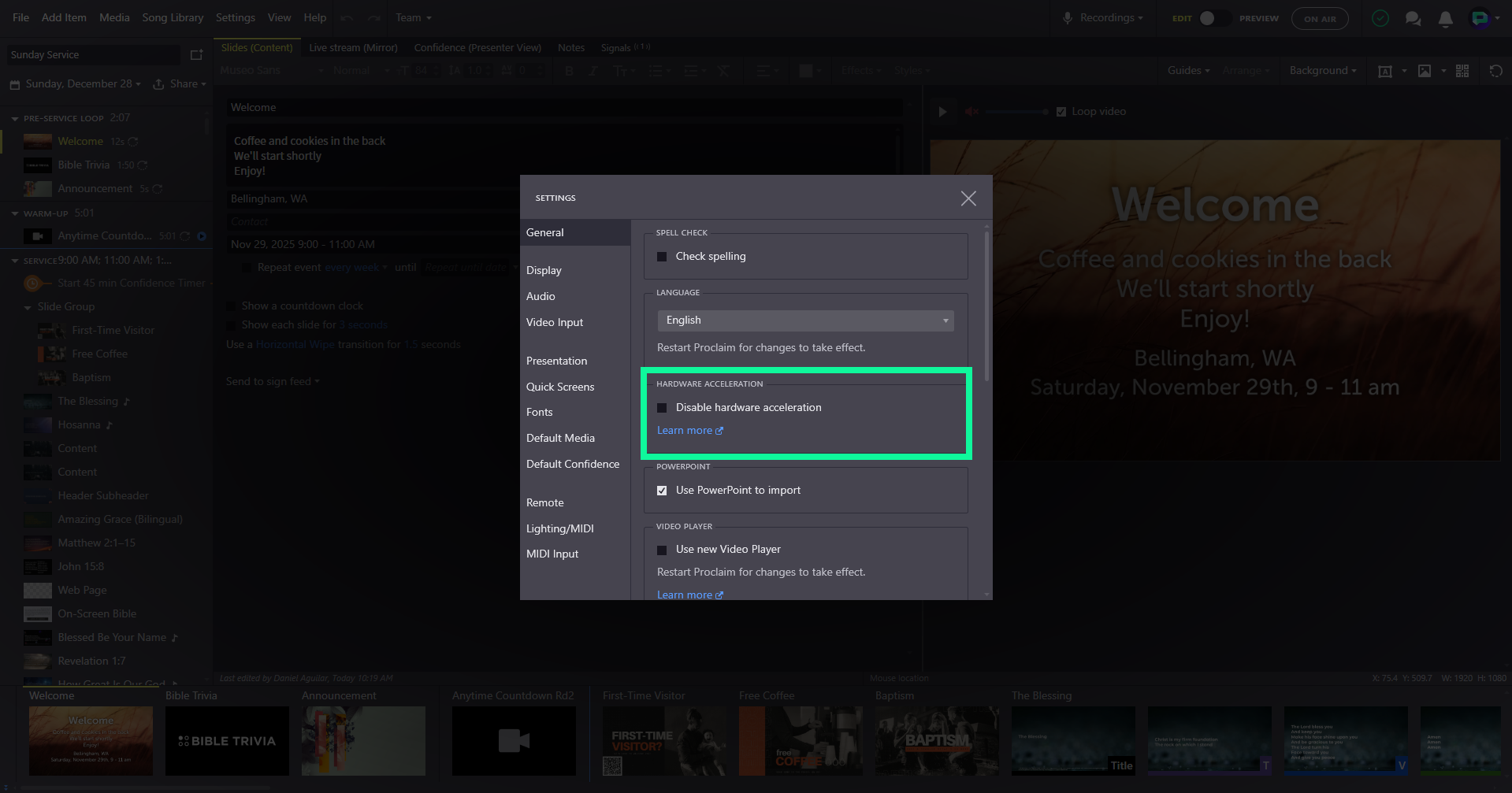
Task: Click the new presentation icon beside Sunday Service
Action: 197,55
